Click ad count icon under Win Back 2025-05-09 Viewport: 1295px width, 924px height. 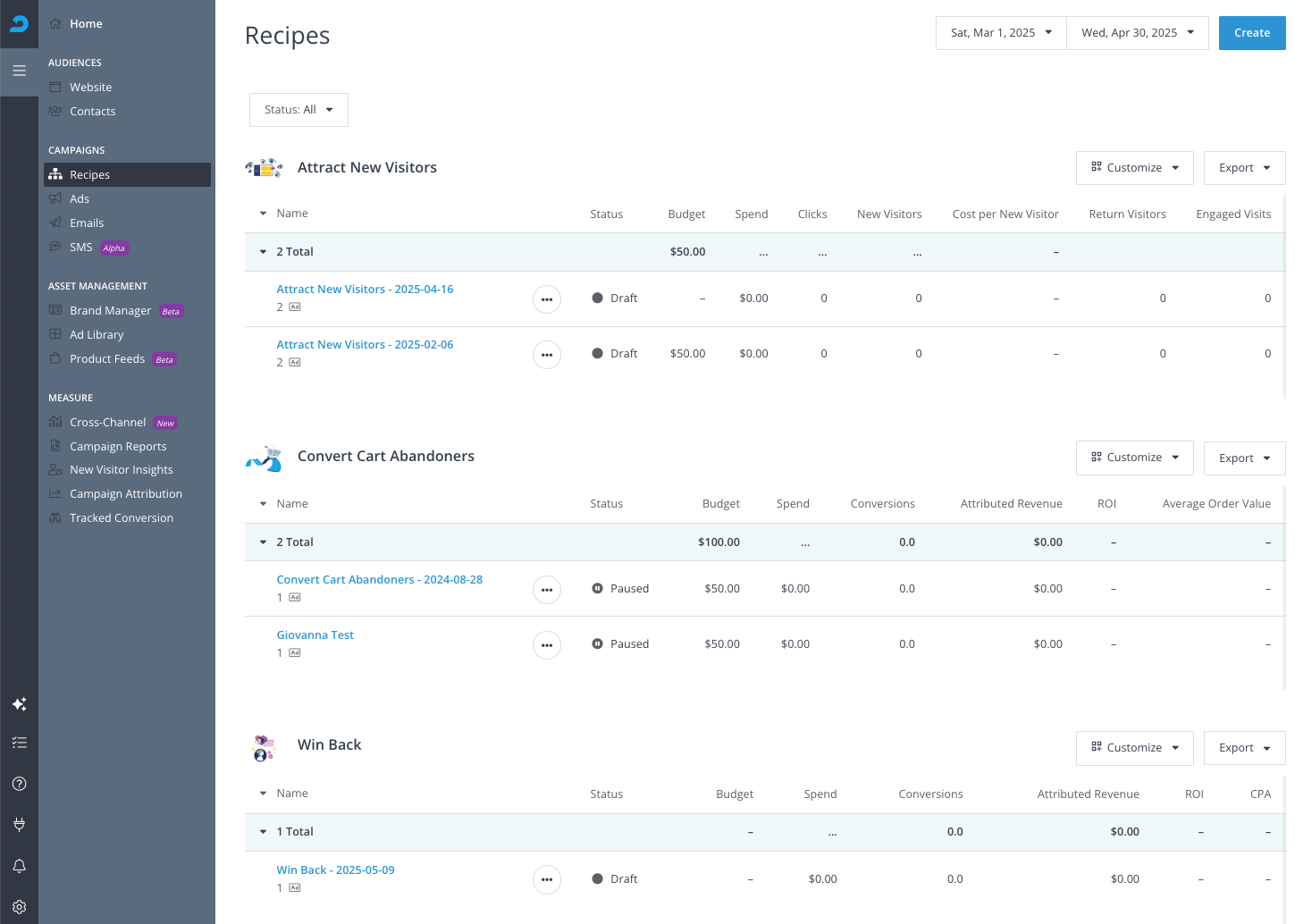click(295, 888)
